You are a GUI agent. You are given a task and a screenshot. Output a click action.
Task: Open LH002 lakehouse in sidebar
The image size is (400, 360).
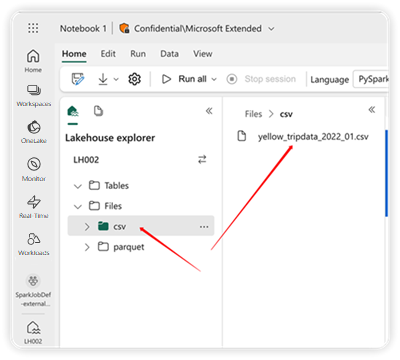[33, 332]
